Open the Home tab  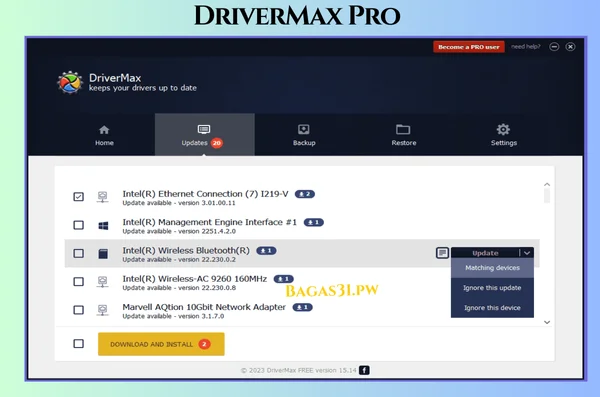pos(104,136)
